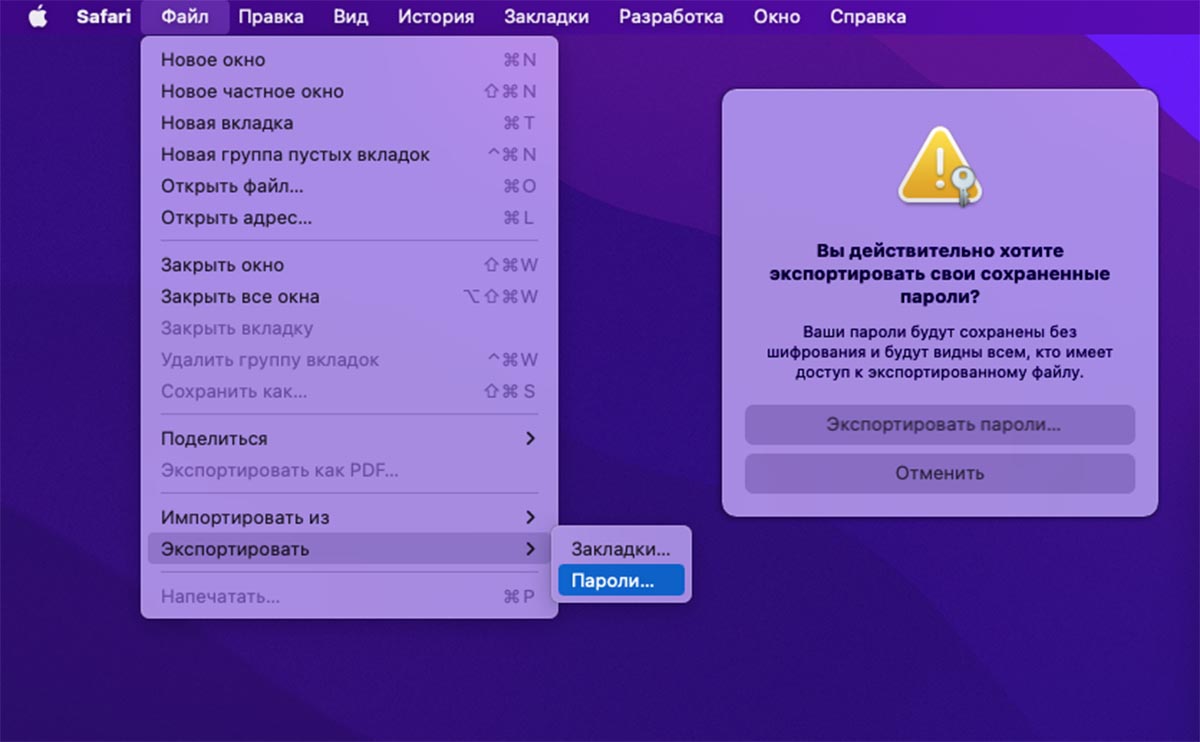1200x742 pixels.
Task: Select Новая вкладка menu entry
Action: click(349, 123)
